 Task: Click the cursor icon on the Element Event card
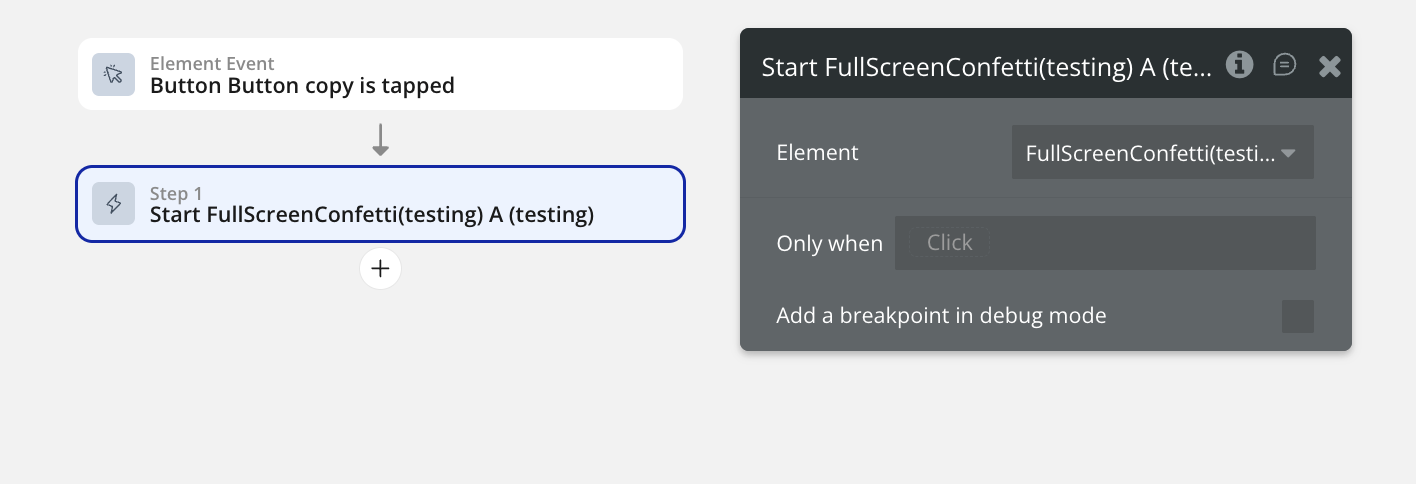[114, 74]
